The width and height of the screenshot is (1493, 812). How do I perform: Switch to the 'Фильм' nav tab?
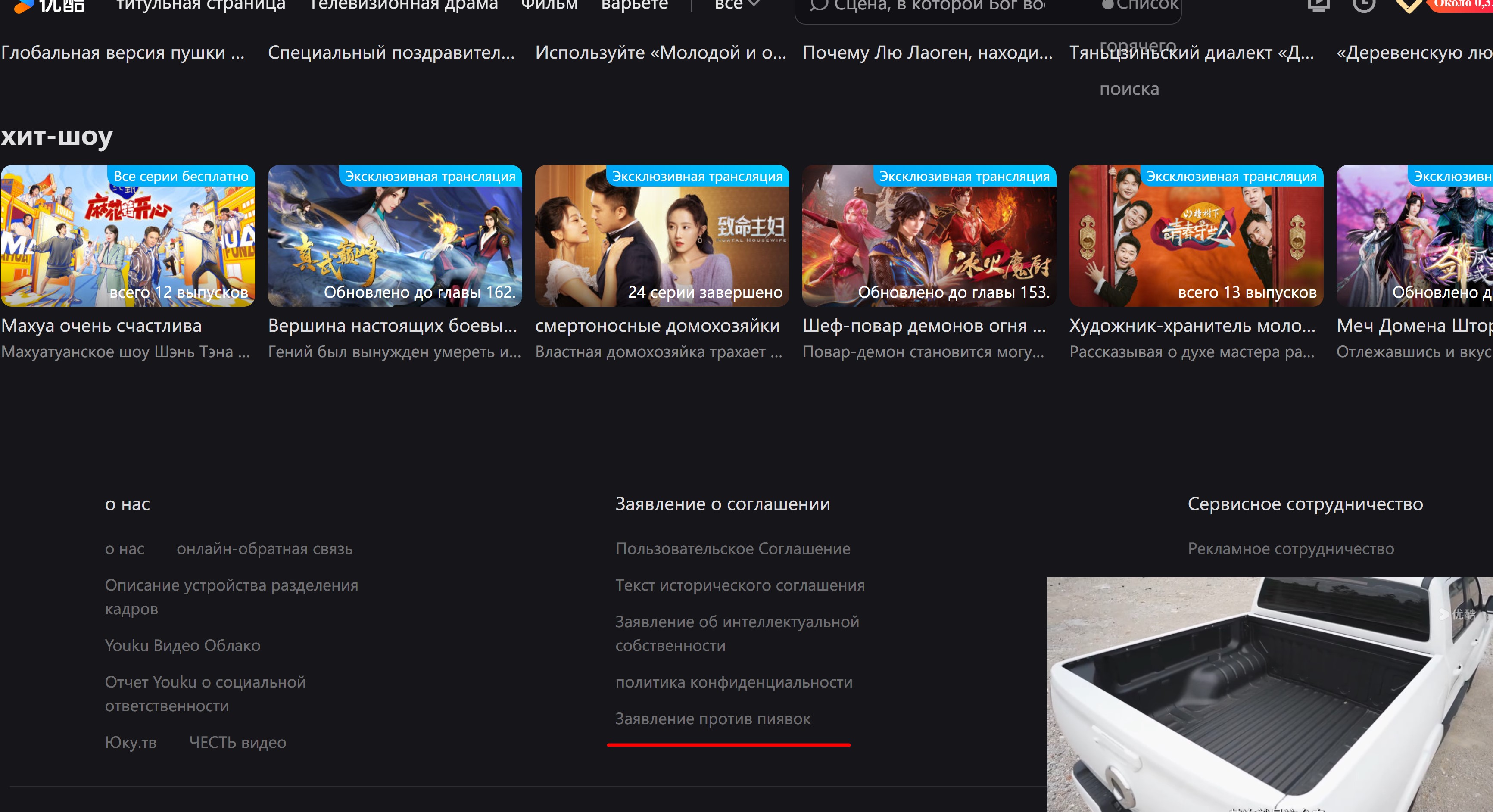point(549,5)
